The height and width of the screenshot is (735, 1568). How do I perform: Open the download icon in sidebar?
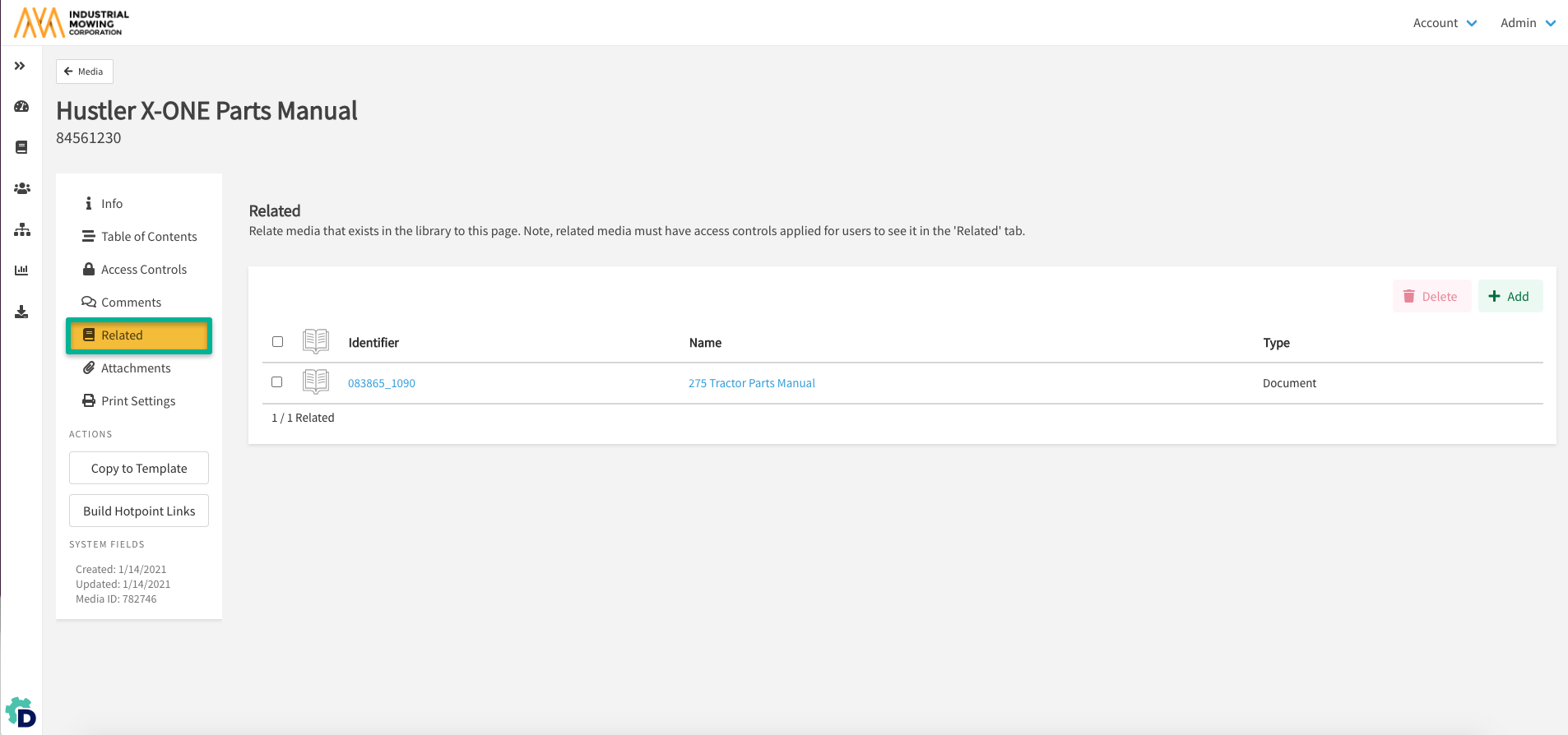pyautogui.click(x=21, y=312)
